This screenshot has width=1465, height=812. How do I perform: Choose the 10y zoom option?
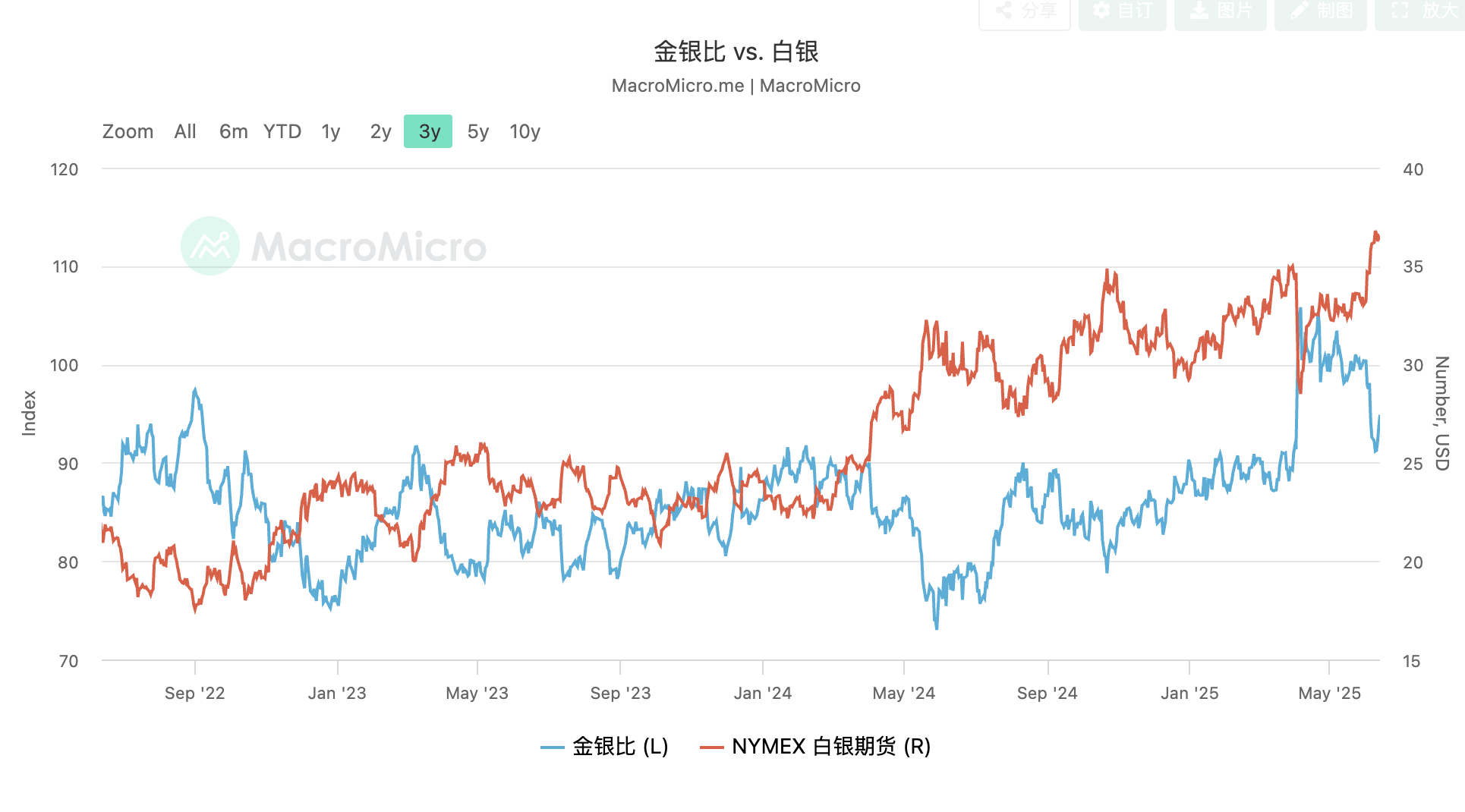[525, 131]
